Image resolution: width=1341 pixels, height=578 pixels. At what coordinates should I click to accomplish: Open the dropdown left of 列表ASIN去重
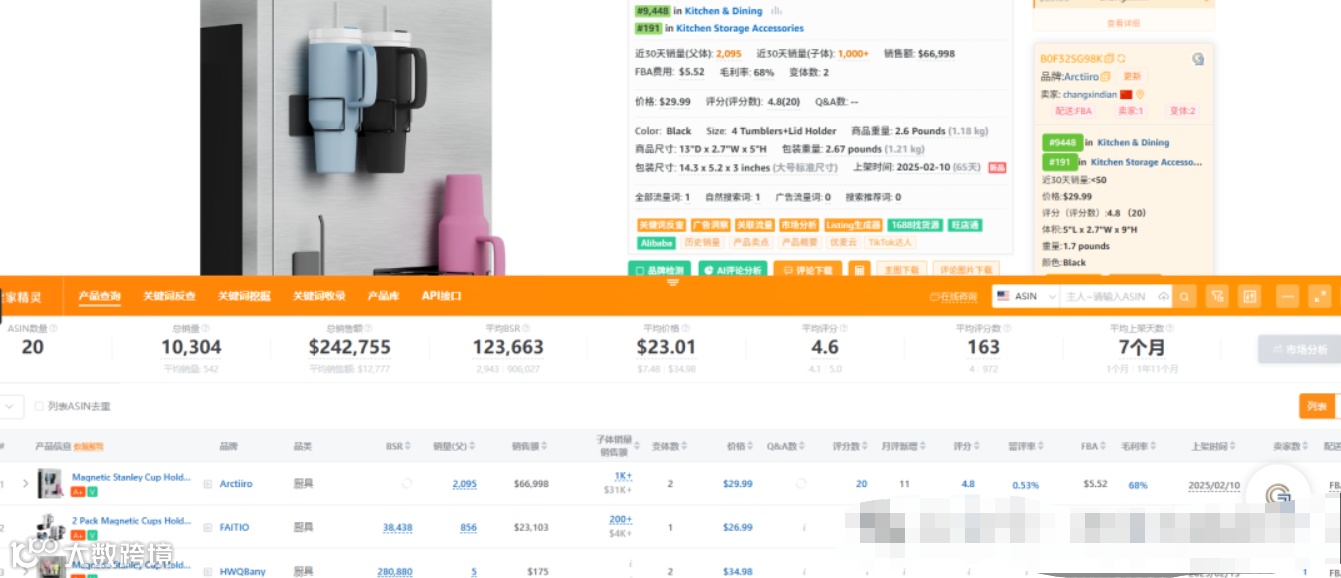tap(10, 406)
